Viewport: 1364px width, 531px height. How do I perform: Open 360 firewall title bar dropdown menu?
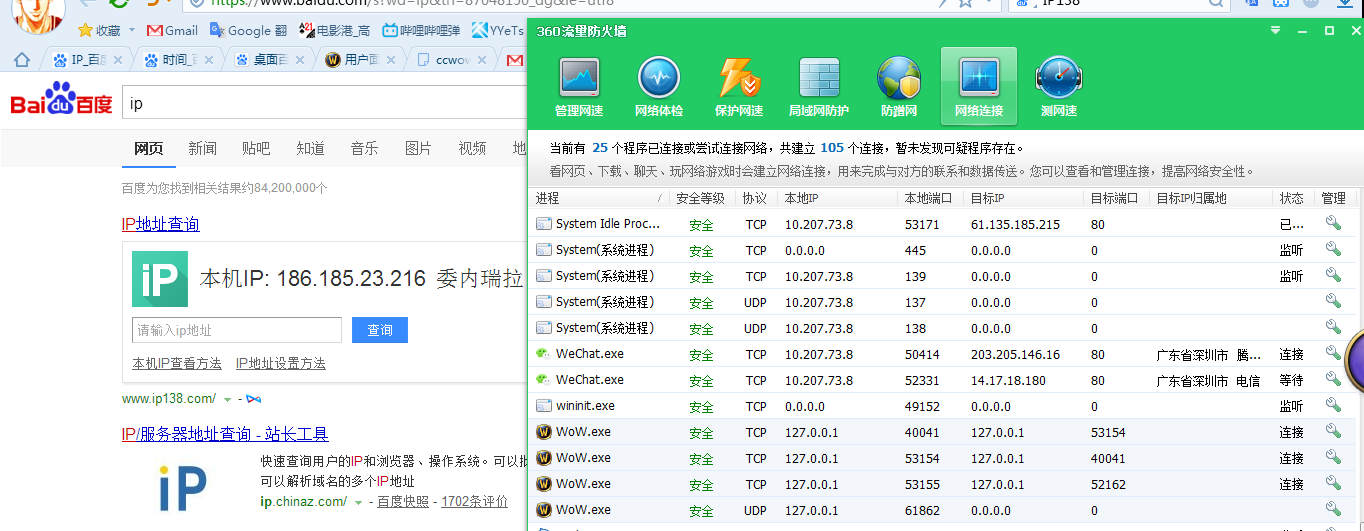pos(1276,31)
